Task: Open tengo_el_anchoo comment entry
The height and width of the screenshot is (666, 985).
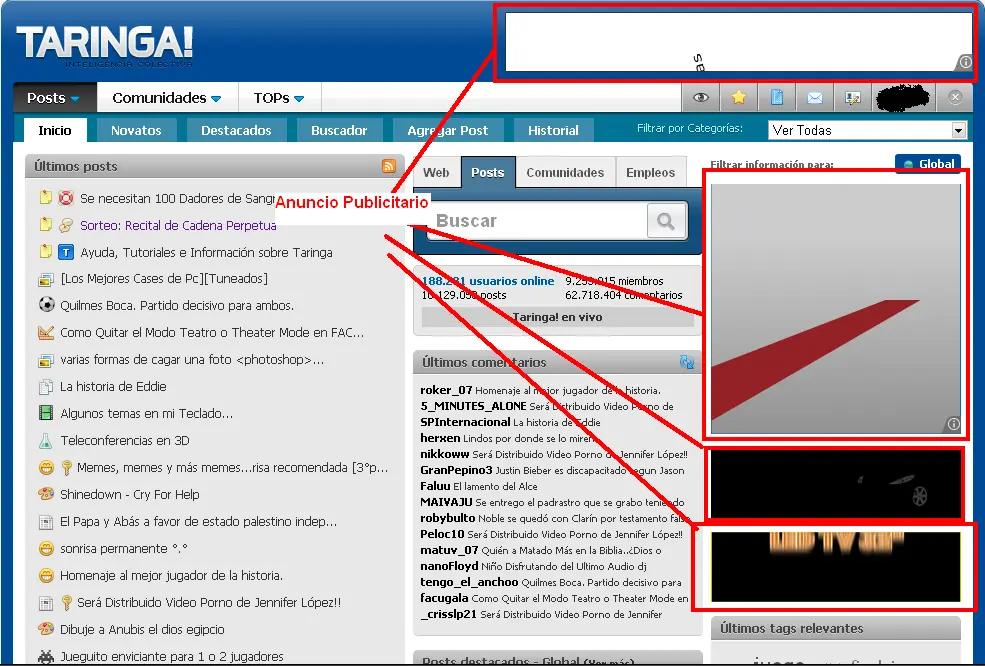Action: coord(551,582)
